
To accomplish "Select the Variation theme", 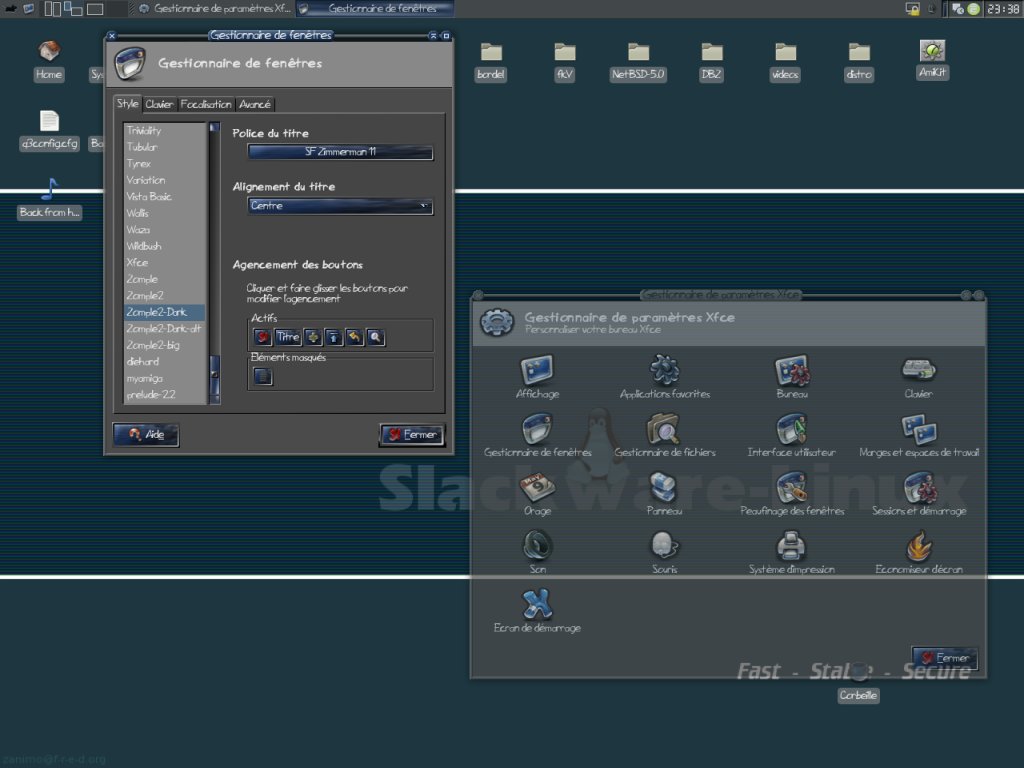I will pyautogui.click(x=165, y=180).
